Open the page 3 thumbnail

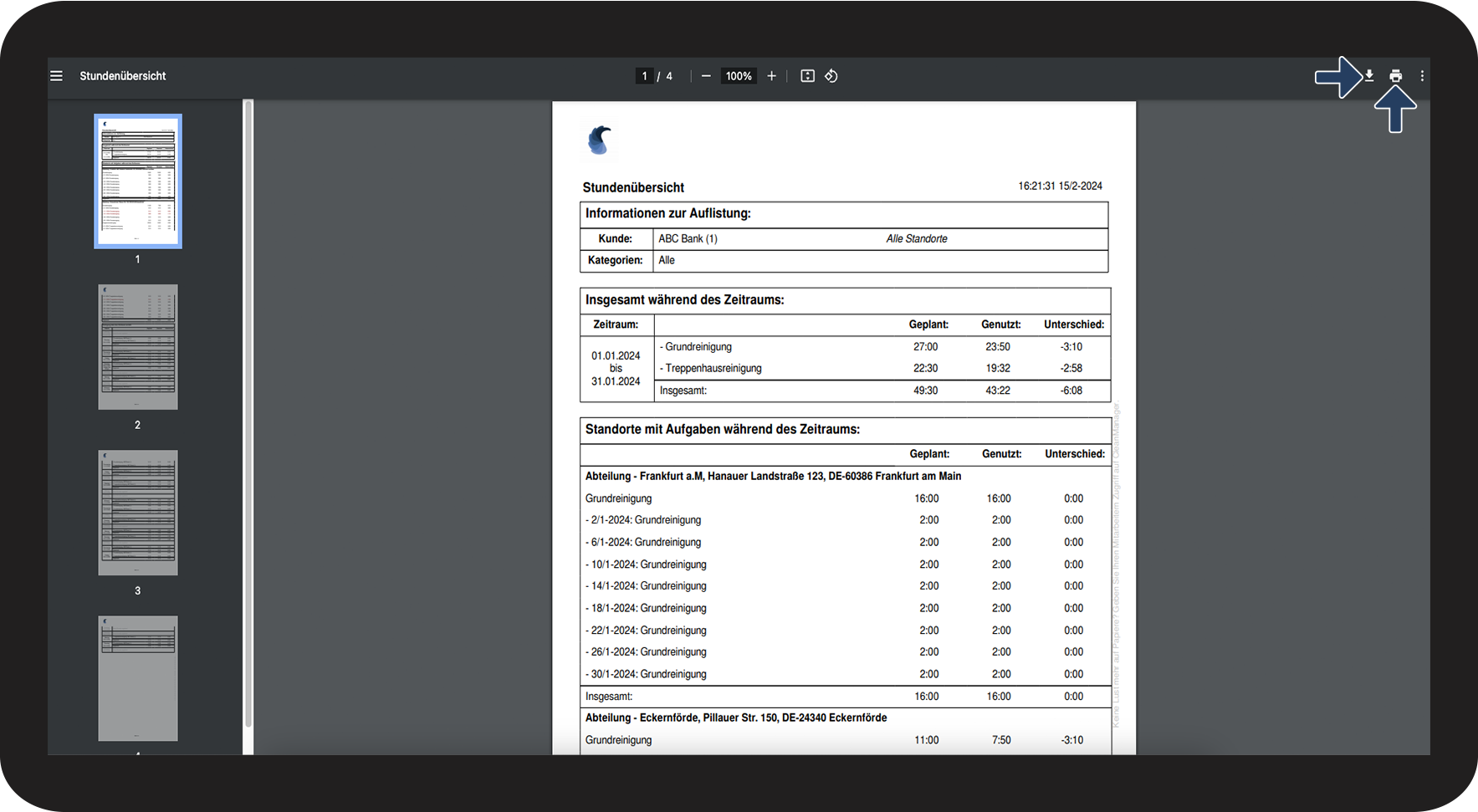click(x=138, y=513)
